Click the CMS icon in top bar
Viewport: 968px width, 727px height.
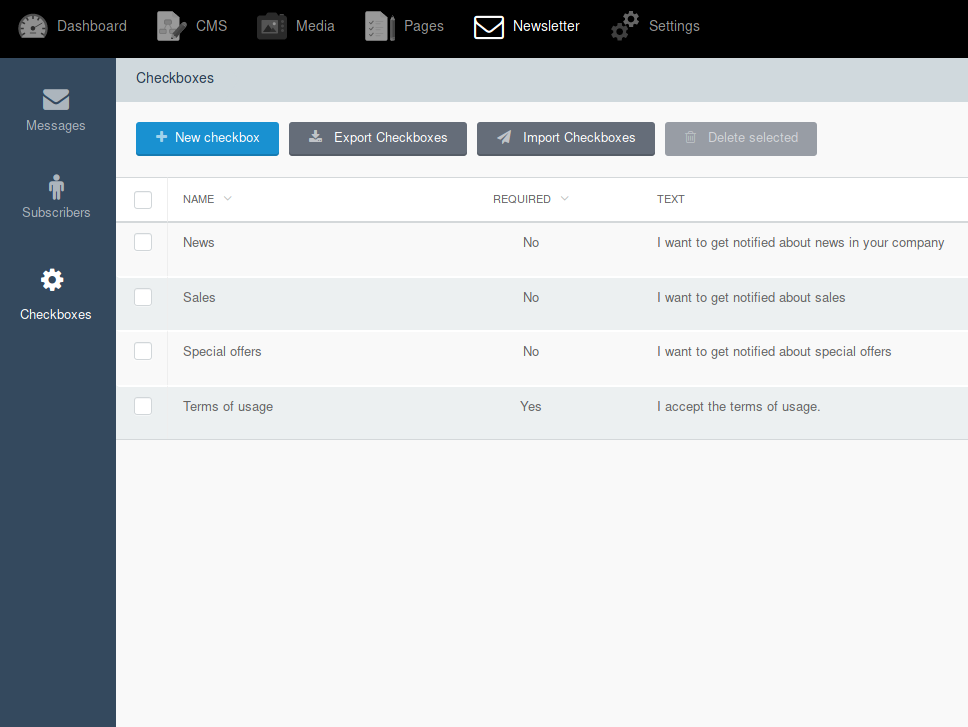[x=172, y=27]
